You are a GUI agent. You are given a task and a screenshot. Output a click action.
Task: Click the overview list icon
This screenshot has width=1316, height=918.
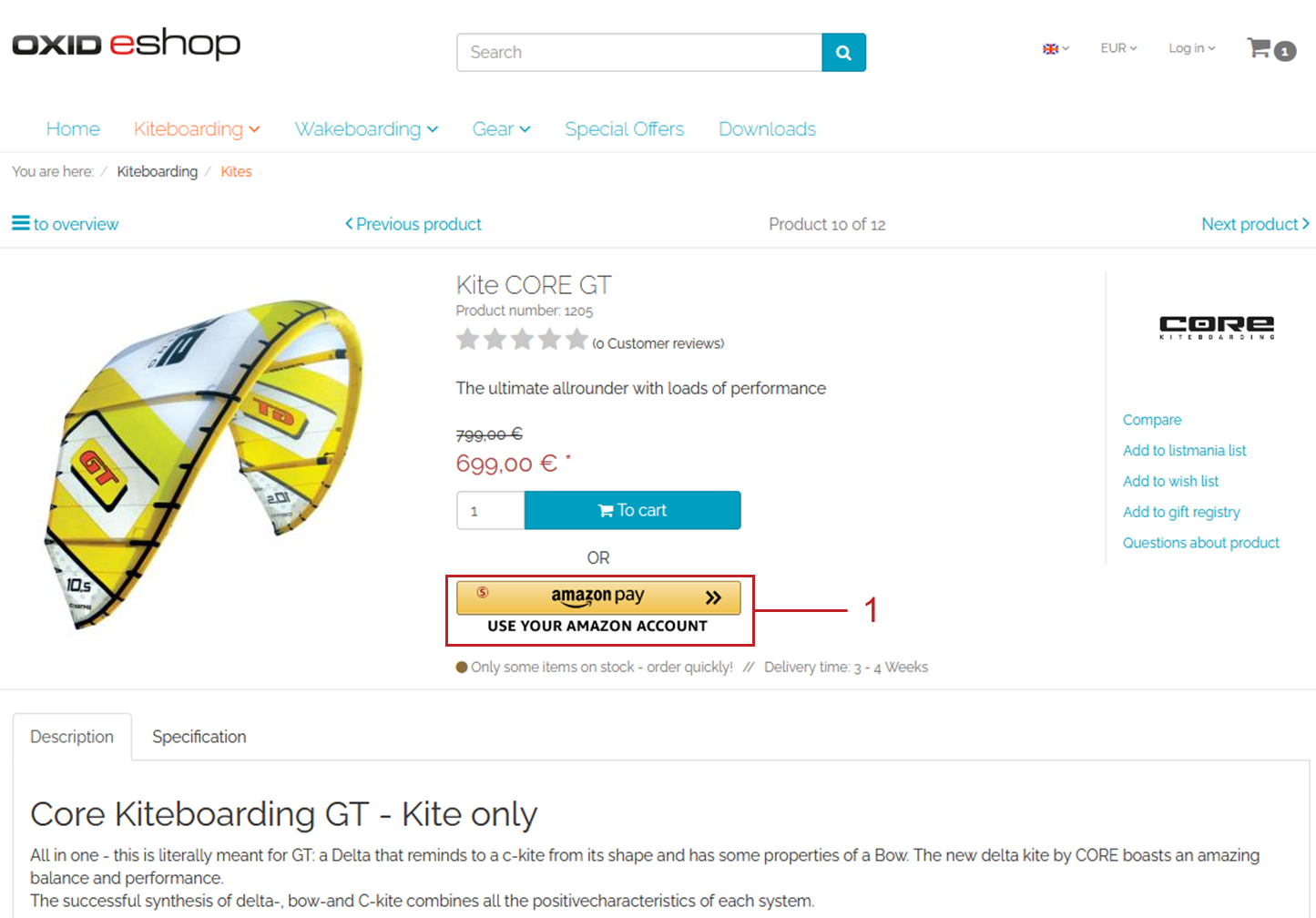coord(21,223)
